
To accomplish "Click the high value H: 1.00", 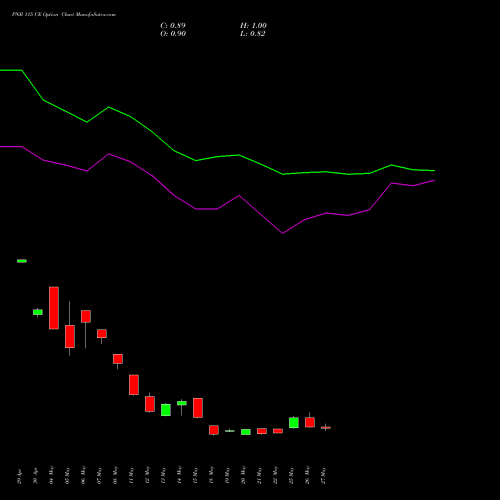I will (x=253, y=26).
